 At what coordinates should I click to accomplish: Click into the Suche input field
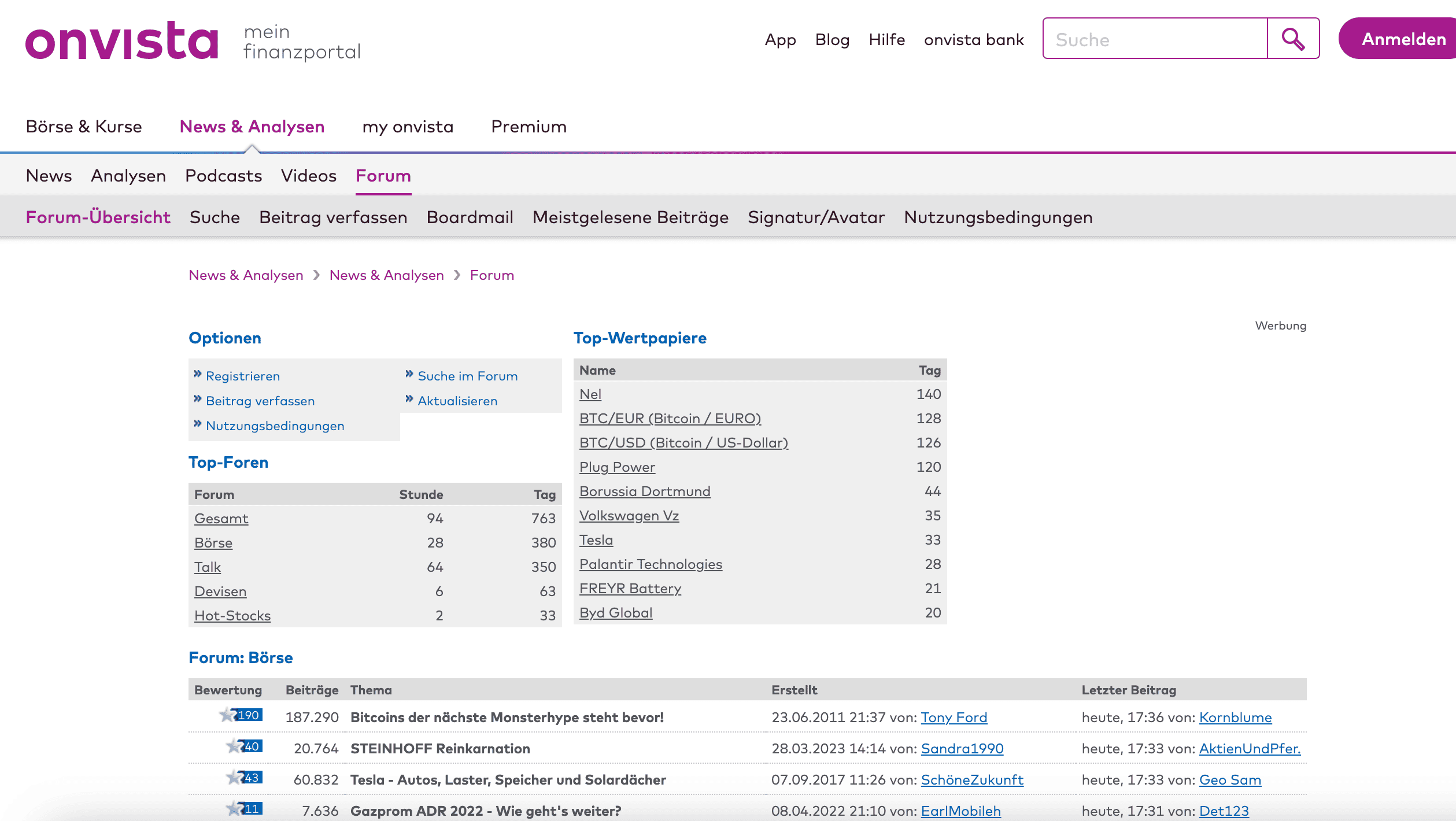[1155, 39]
